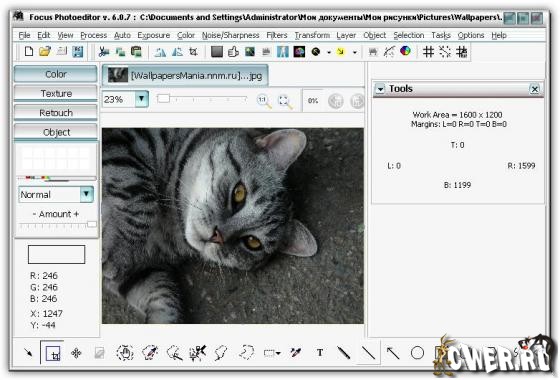560x380 pixels.
Task: Open the Normal blend mode dropdown
Action: click(86, 194)
